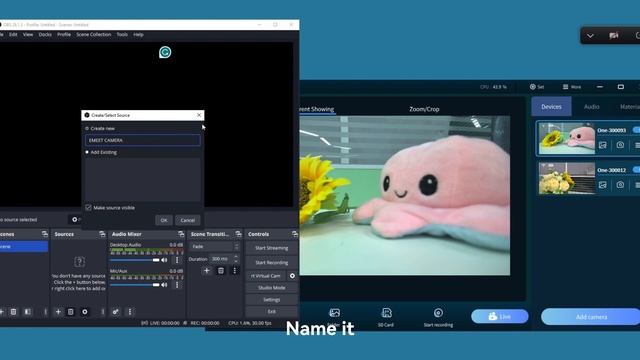Open image settings for One-300093 camera
This screenshot has width=640, height=360.
(x=602, y=145)
